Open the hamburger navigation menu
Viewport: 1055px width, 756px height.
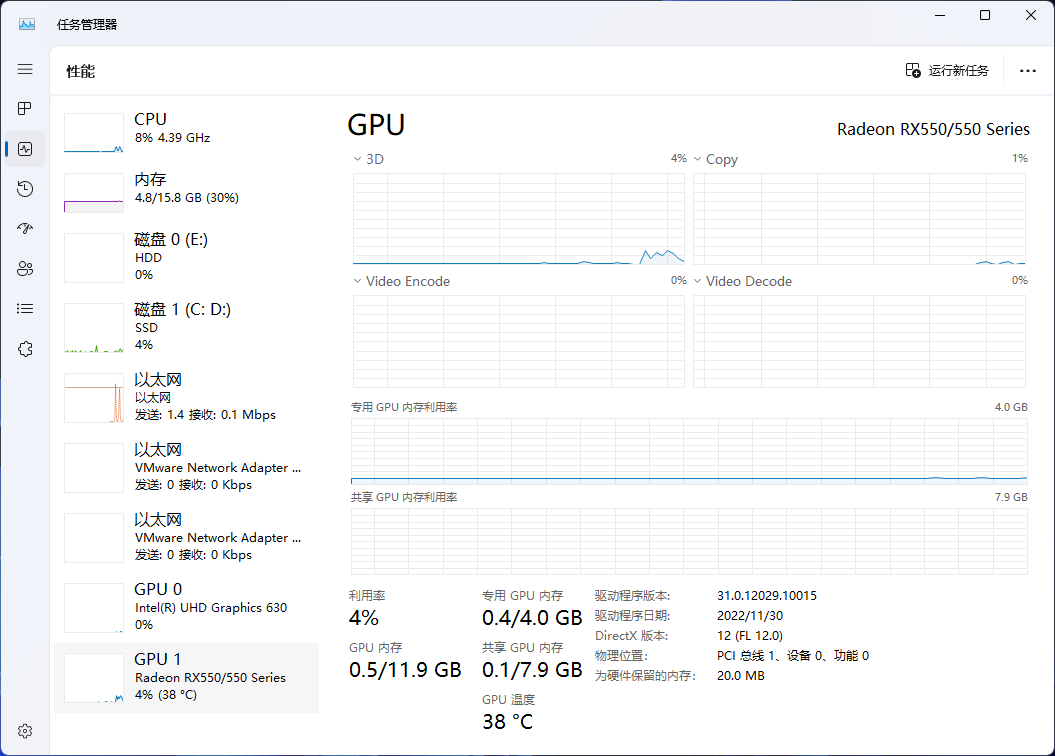[25, 69]
